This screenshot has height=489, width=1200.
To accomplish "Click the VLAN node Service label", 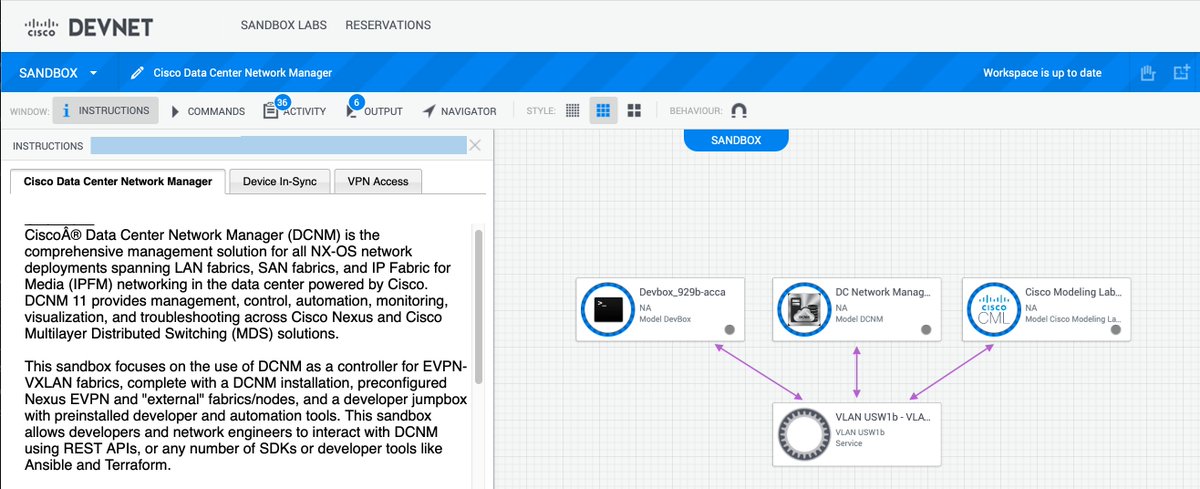I will [x=849, y=443].
